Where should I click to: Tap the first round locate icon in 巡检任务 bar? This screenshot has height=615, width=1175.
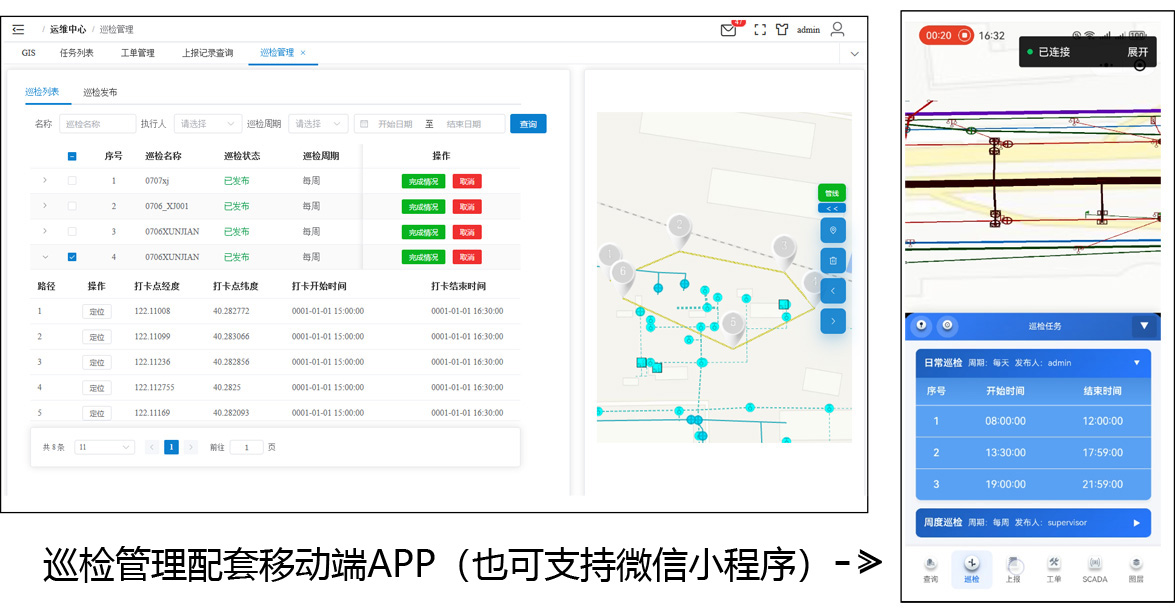(921, 325)
